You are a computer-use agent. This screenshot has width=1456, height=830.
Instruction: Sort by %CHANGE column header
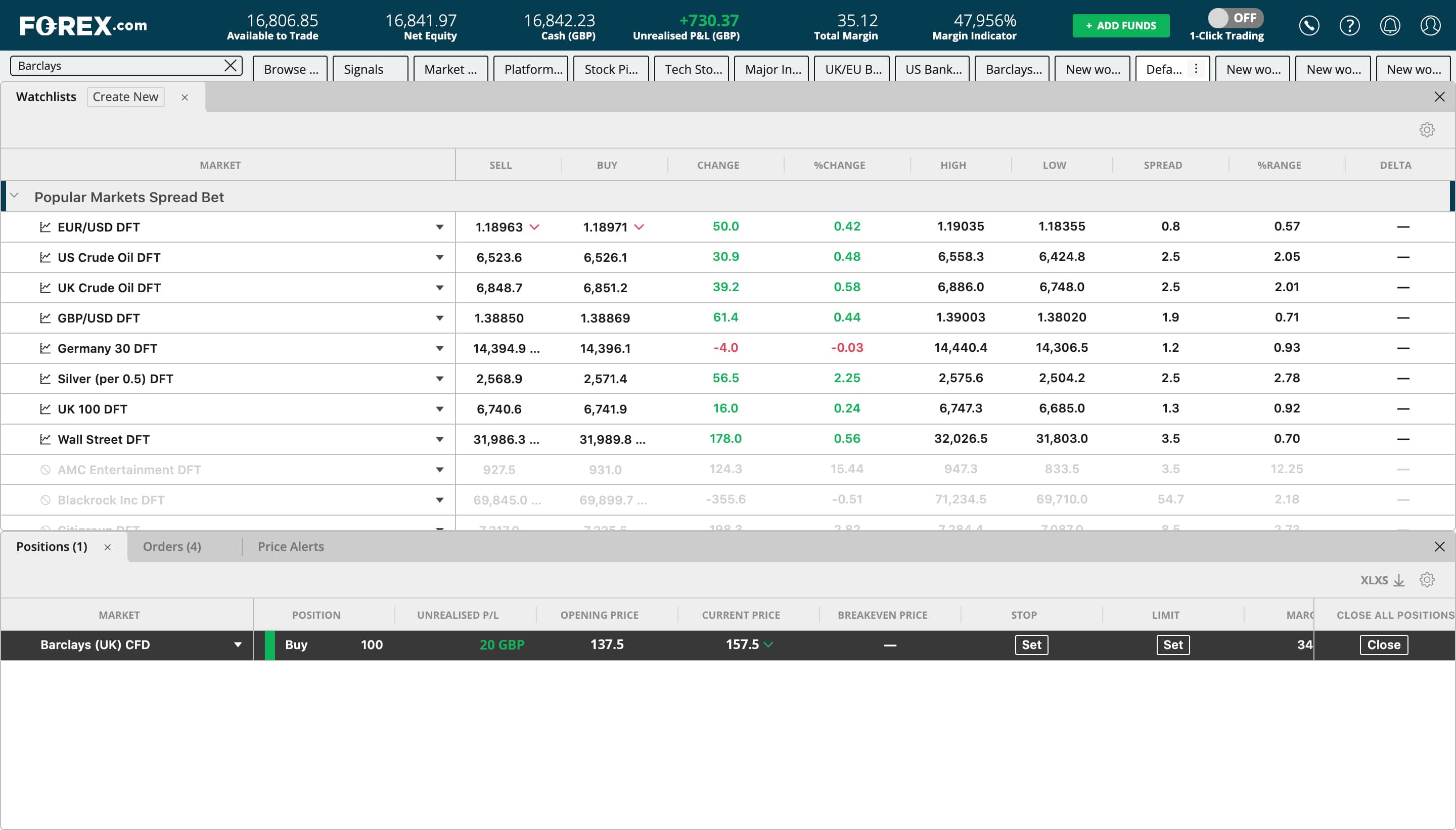[x=839, y=165]
